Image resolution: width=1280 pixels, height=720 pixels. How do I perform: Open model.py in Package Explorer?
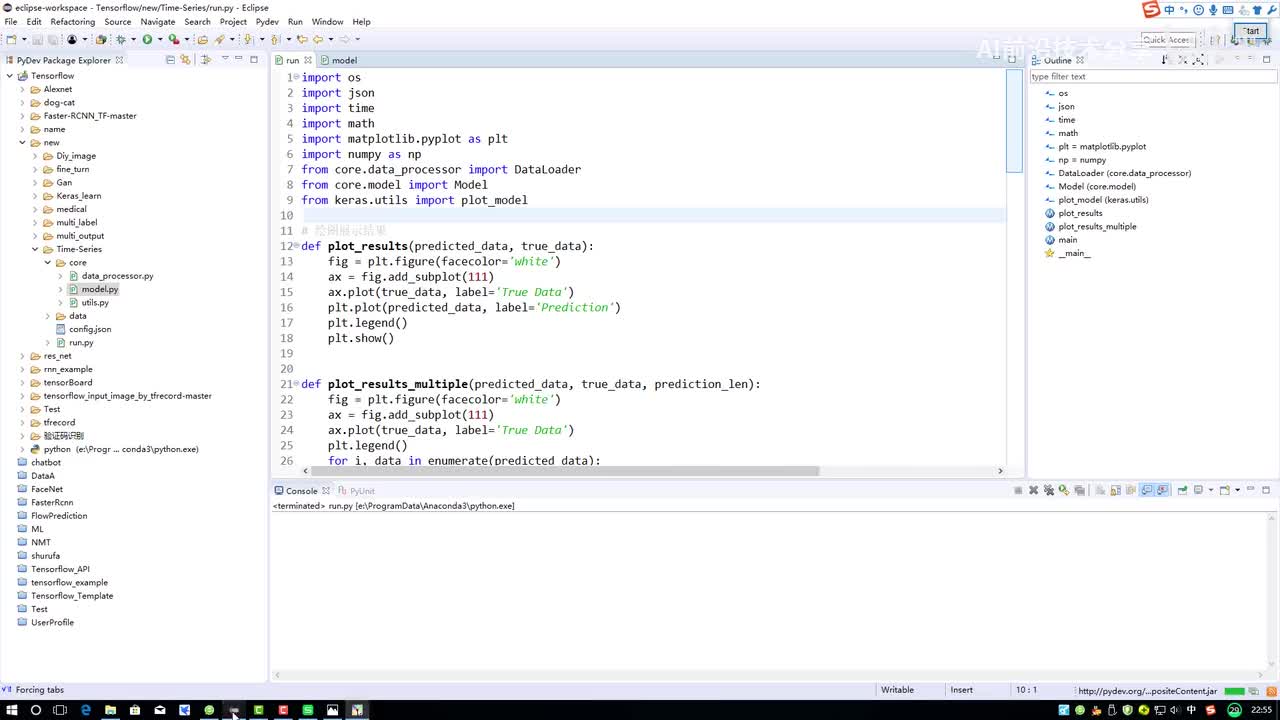[x=100, y=289]
